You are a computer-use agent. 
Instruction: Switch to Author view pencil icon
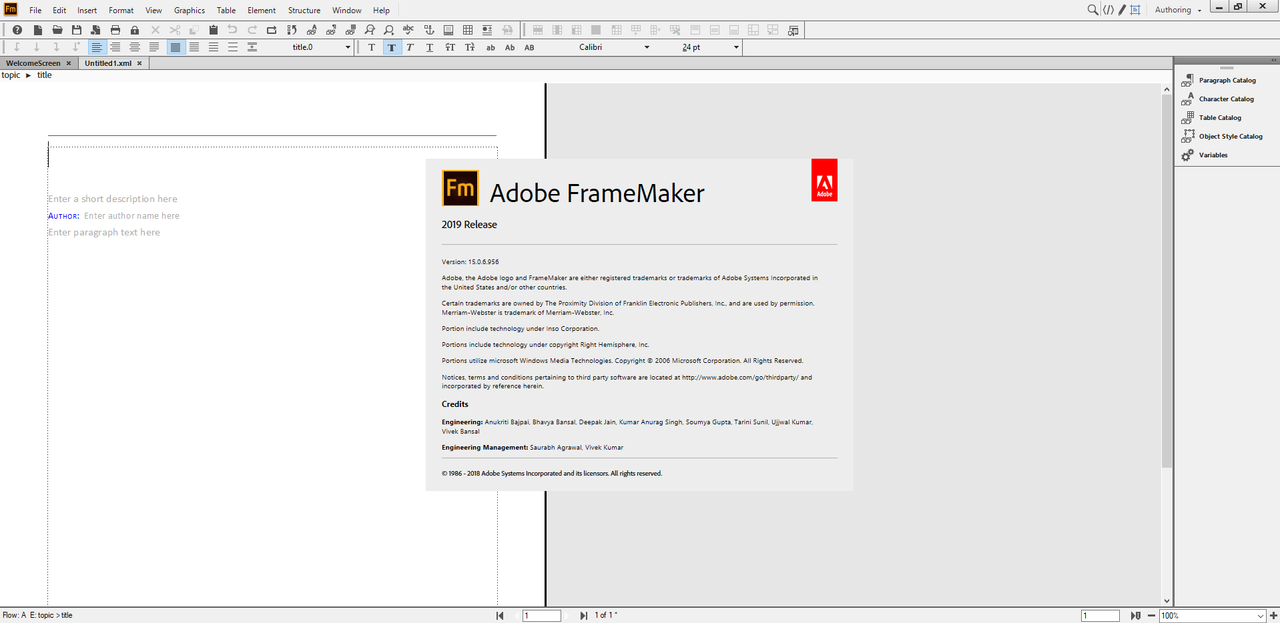(x=1122, y=9)
